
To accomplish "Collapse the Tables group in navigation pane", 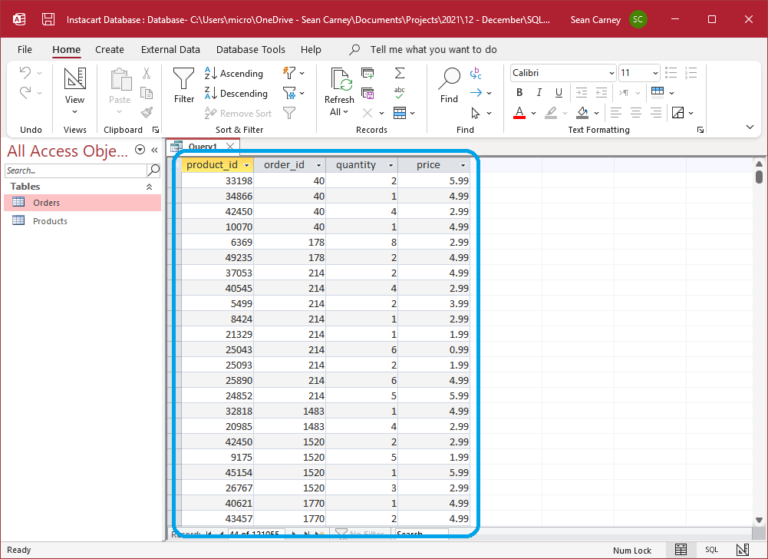I will (150, 186).
